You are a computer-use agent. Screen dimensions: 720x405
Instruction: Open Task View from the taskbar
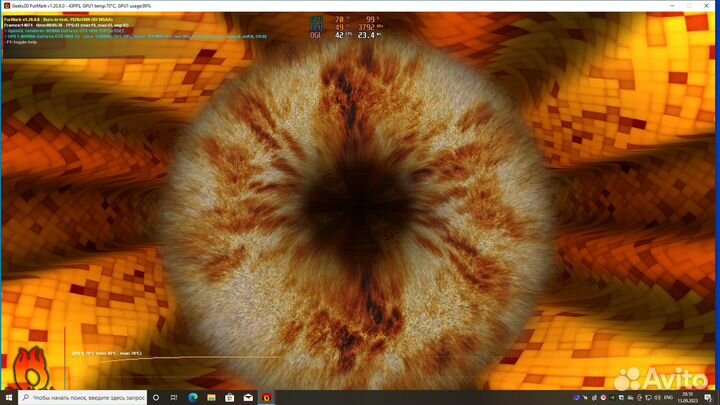coord(174,398)
